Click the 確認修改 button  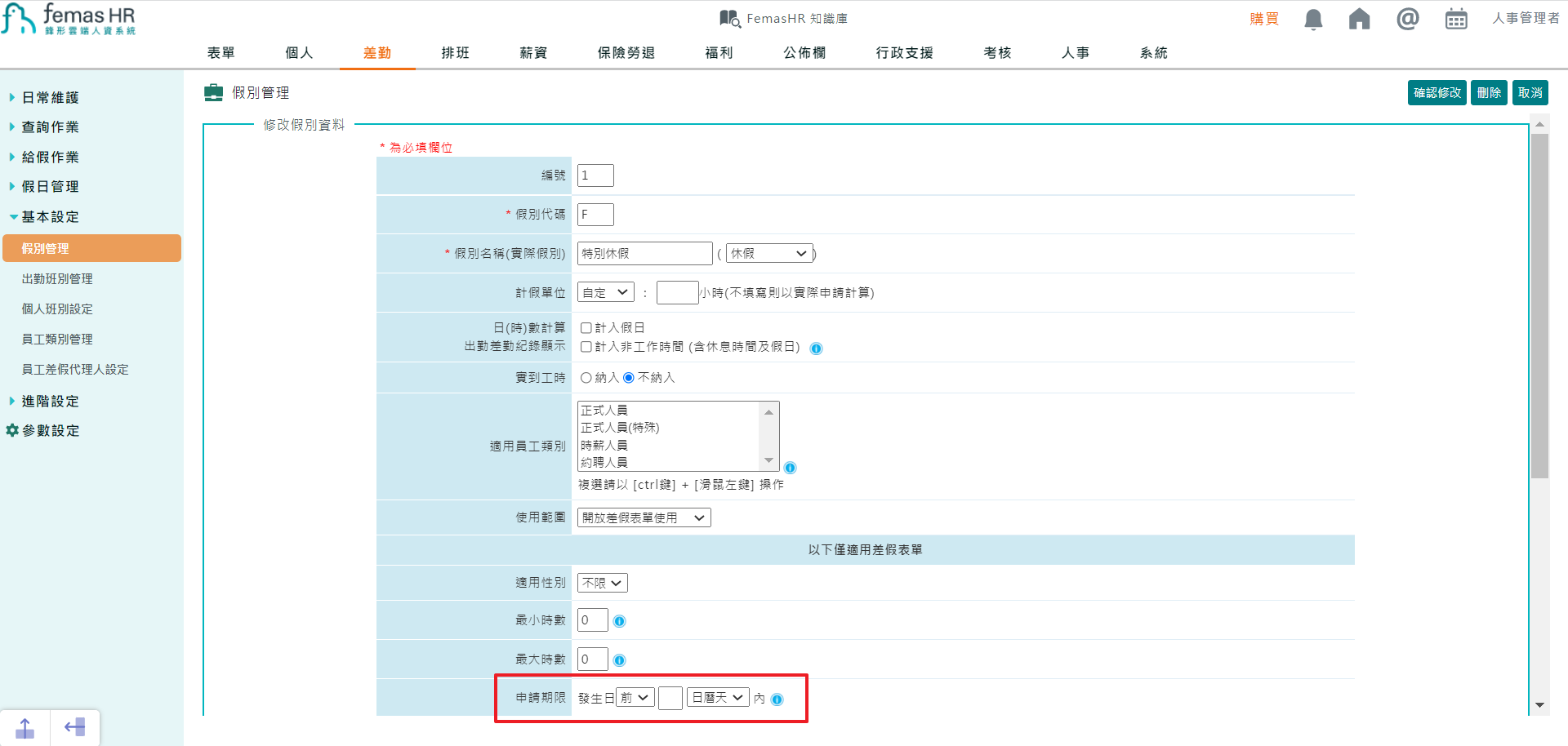[1436, 92]
